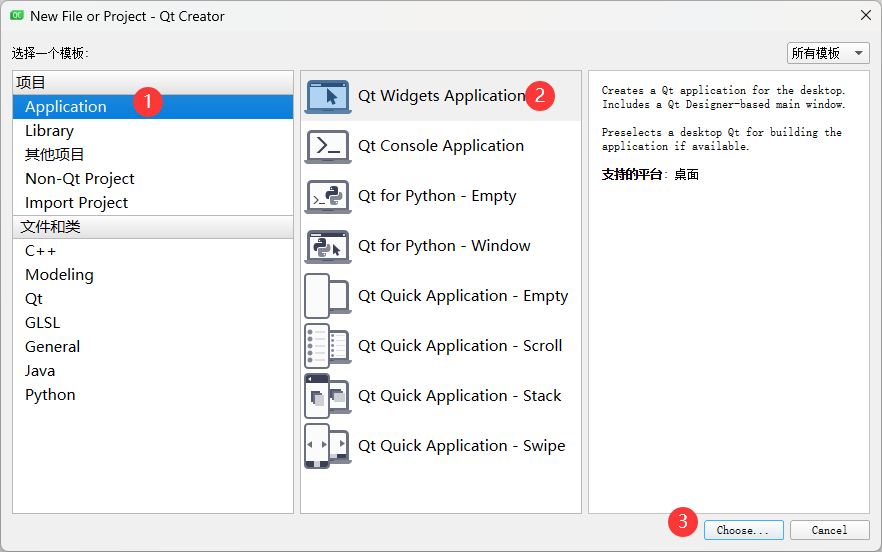Image resolution: width=882 pixels, height=552 pixels.
Task: Pick the Qt for Python - Window label
Action: [x=444, y=246]
